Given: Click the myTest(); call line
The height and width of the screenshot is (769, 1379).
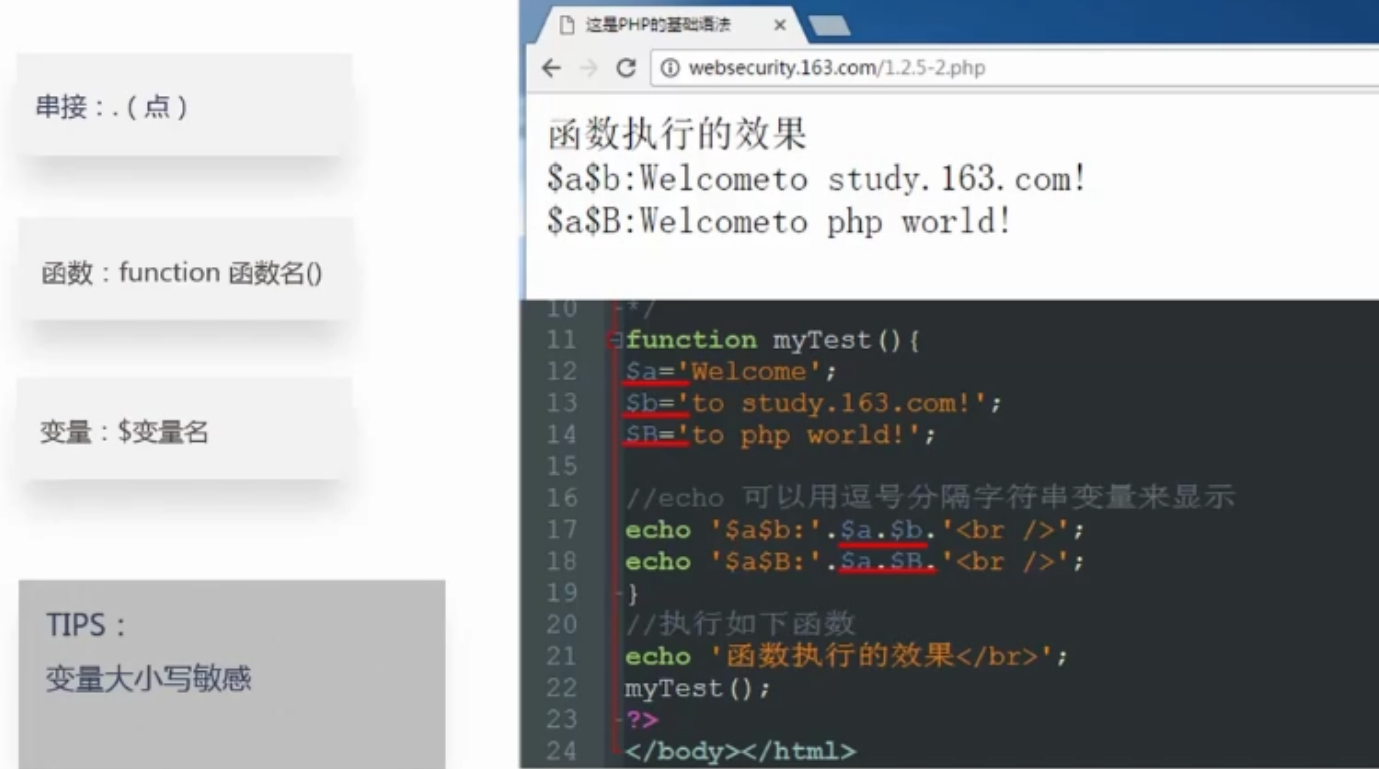Looking at the screenshot, I should 698,688.
